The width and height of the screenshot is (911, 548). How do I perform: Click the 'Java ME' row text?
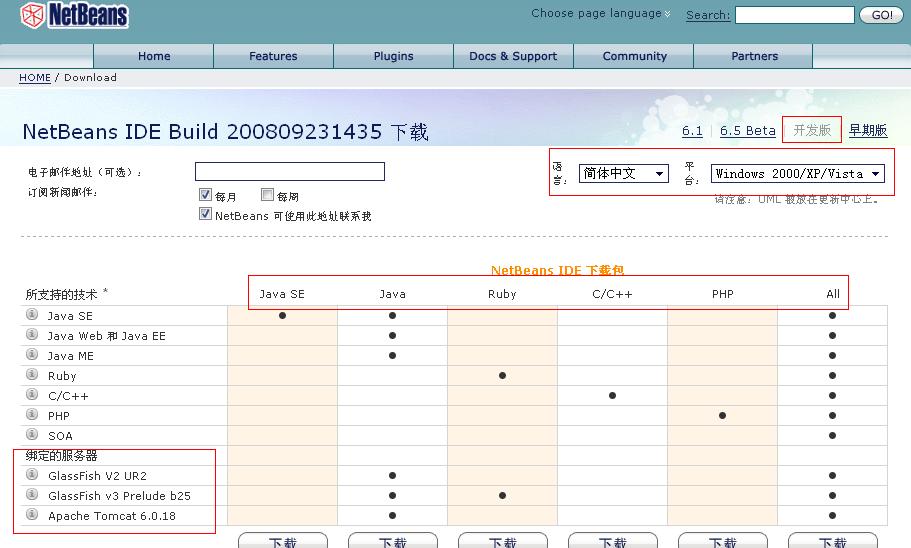70,356
